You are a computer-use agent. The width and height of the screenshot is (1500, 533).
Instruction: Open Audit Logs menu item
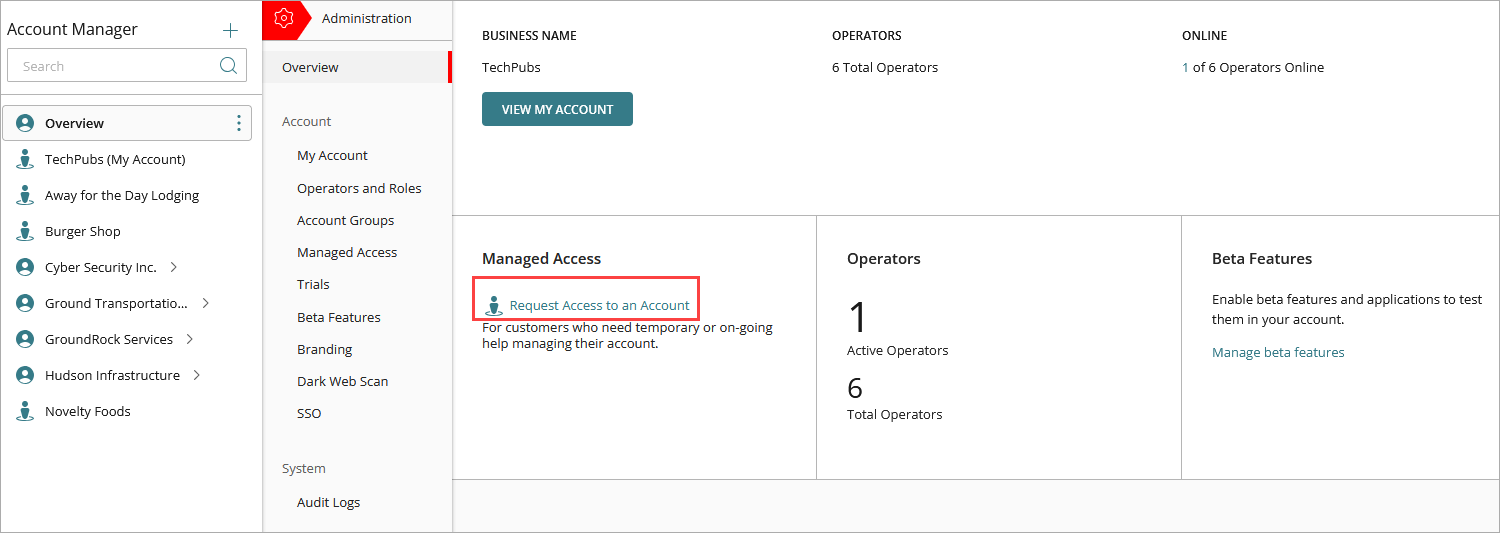click(328, 502)
